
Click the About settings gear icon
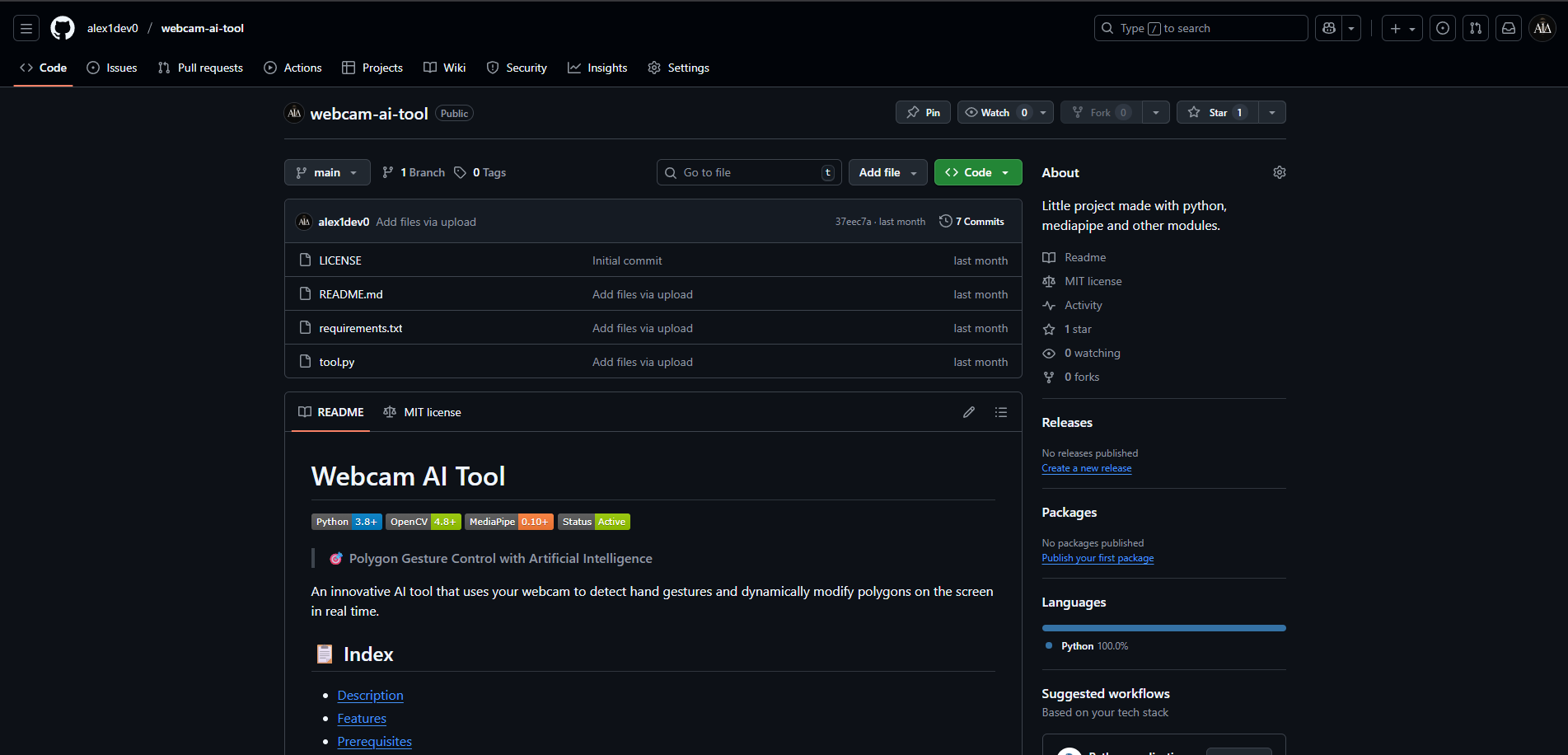point(1279,172)
